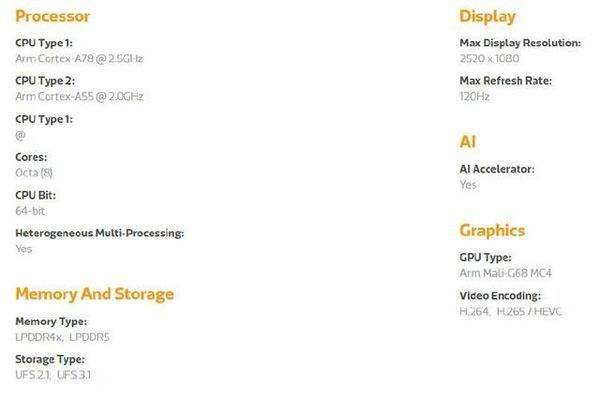The height and width of the screenshot is (399, 600).
Task: Click the AI section heading
Action: (x=468, y=142)
